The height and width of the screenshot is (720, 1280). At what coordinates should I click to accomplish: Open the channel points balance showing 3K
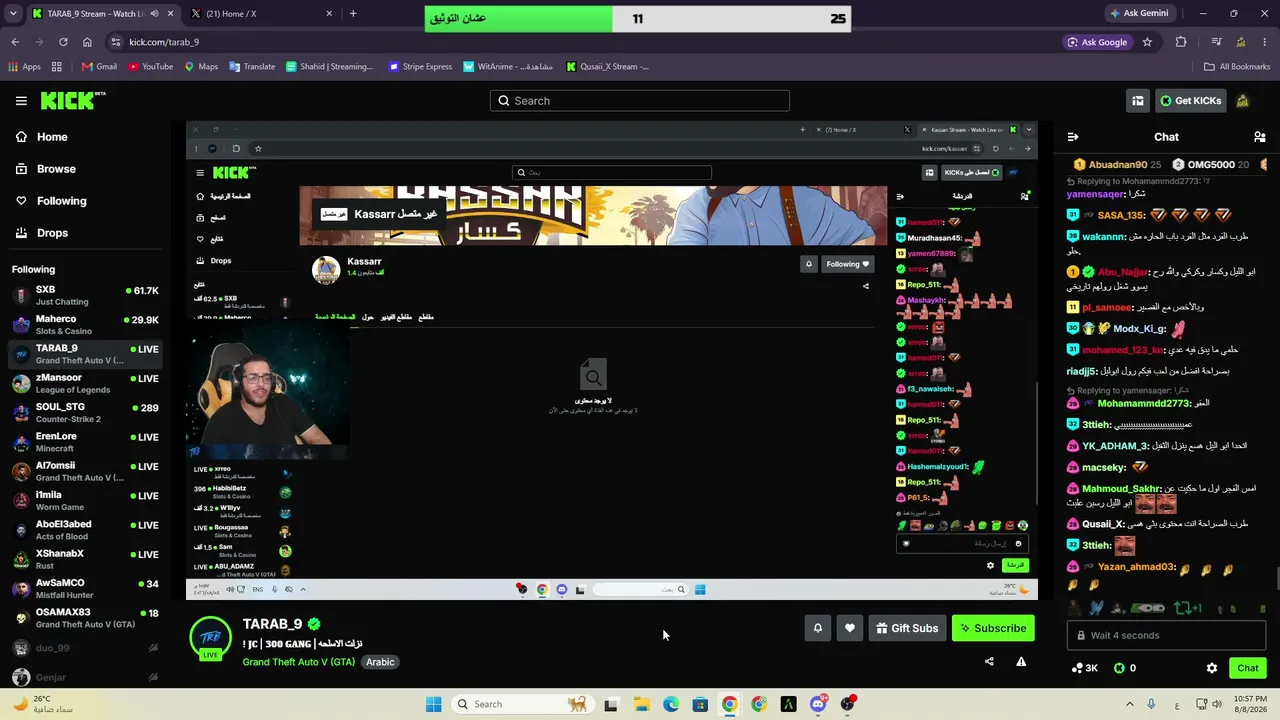click(1084, 668)
